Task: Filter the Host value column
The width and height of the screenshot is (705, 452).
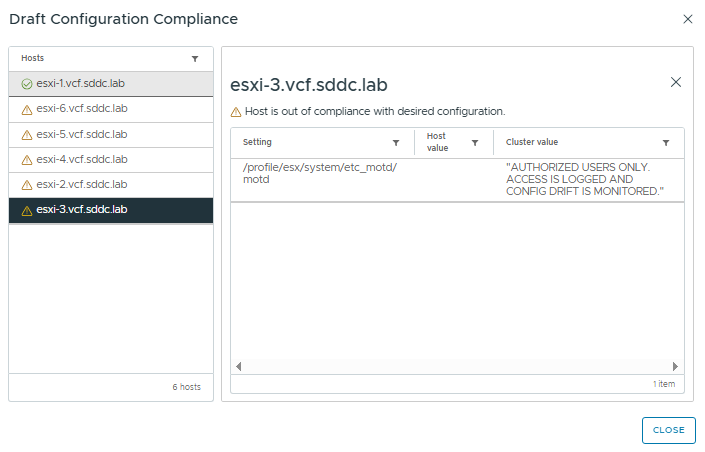Action: [x=475, y=143]
